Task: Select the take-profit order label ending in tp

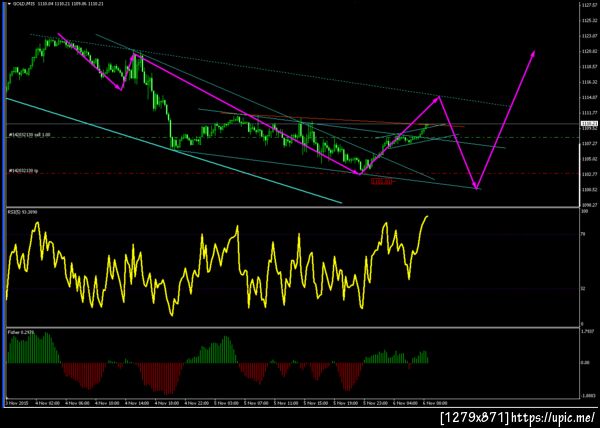Action: pos(23,171)
